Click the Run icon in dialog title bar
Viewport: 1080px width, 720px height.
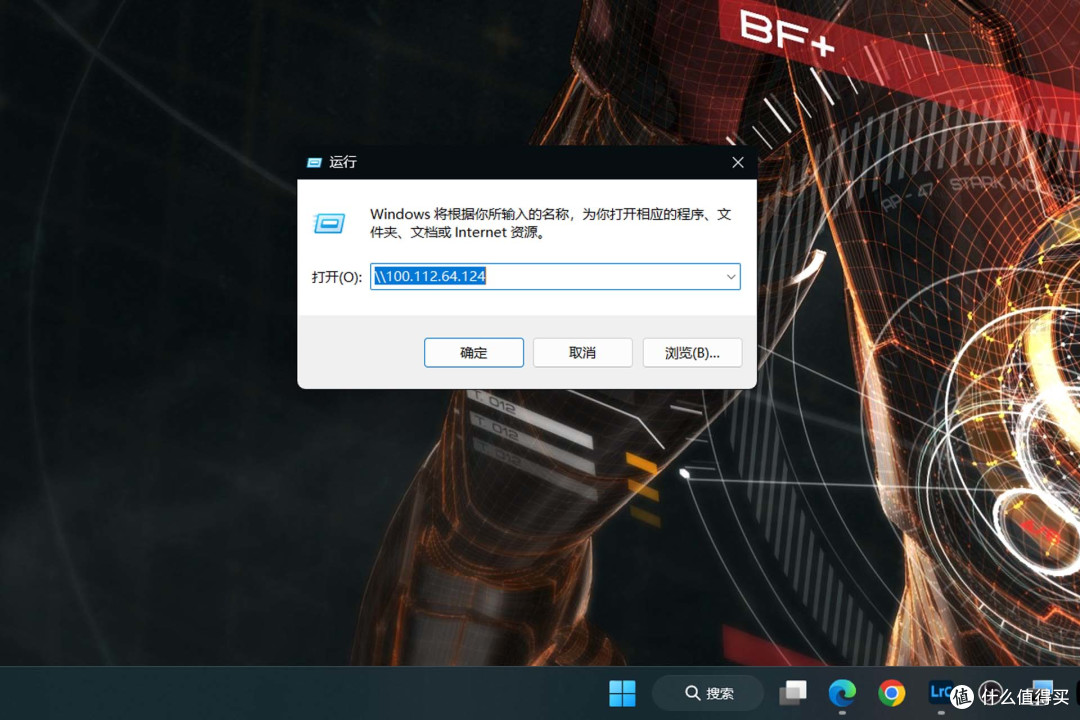click(314, 163)
